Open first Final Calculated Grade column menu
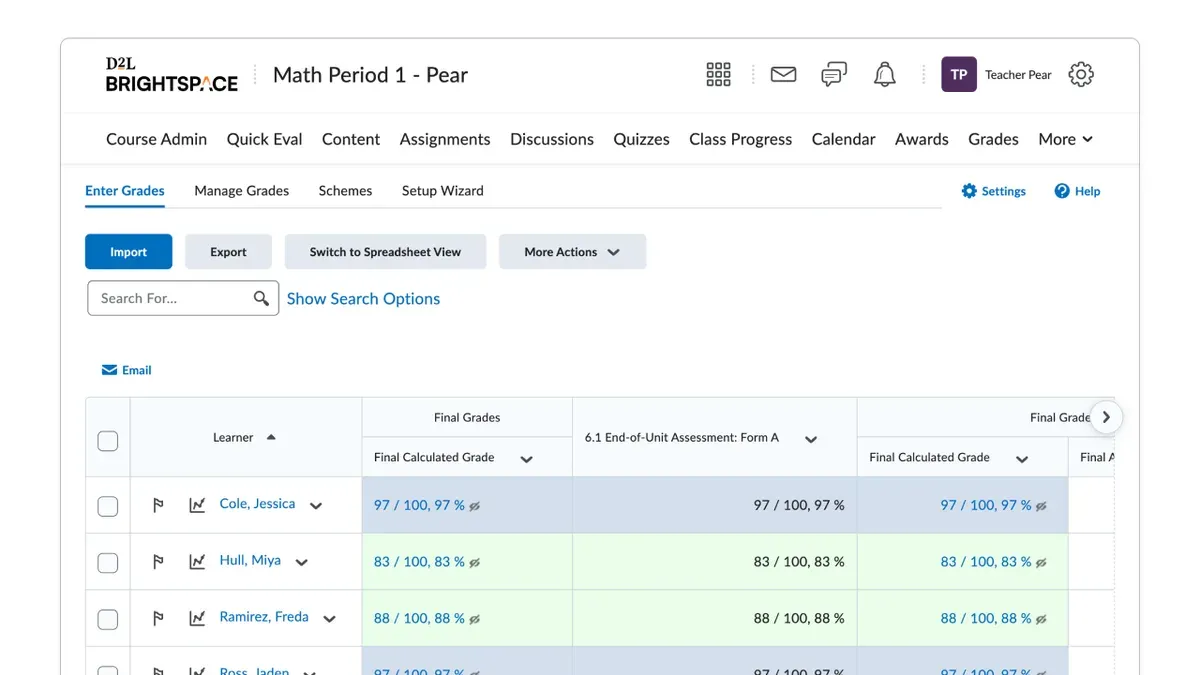1200x675 pixels. click(x=527, y=459)
